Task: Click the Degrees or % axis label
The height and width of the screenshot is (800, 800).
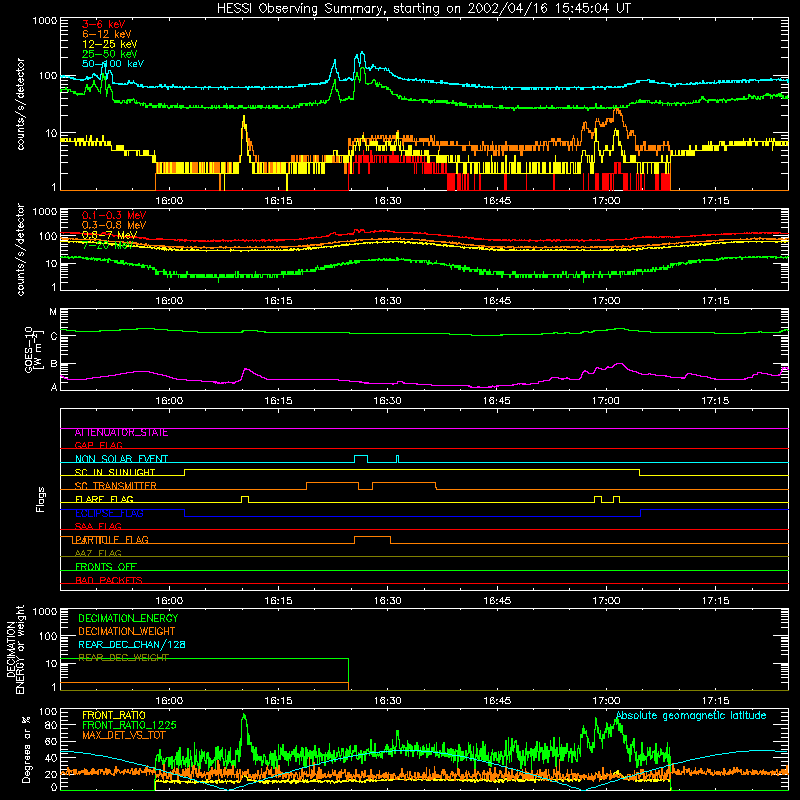Action: (26, 749)
